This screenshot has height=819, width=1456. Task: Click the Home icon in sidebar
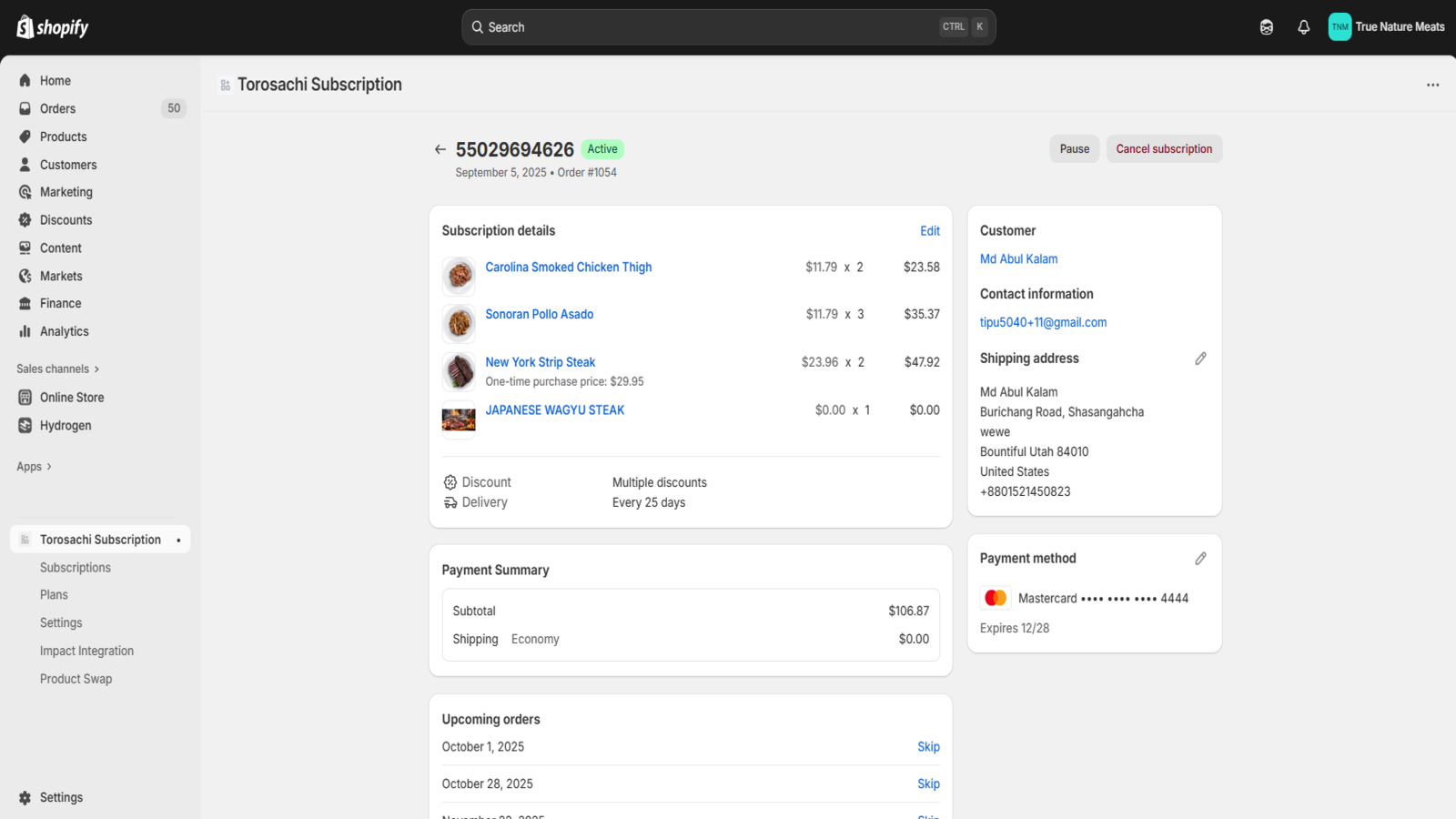25,81
